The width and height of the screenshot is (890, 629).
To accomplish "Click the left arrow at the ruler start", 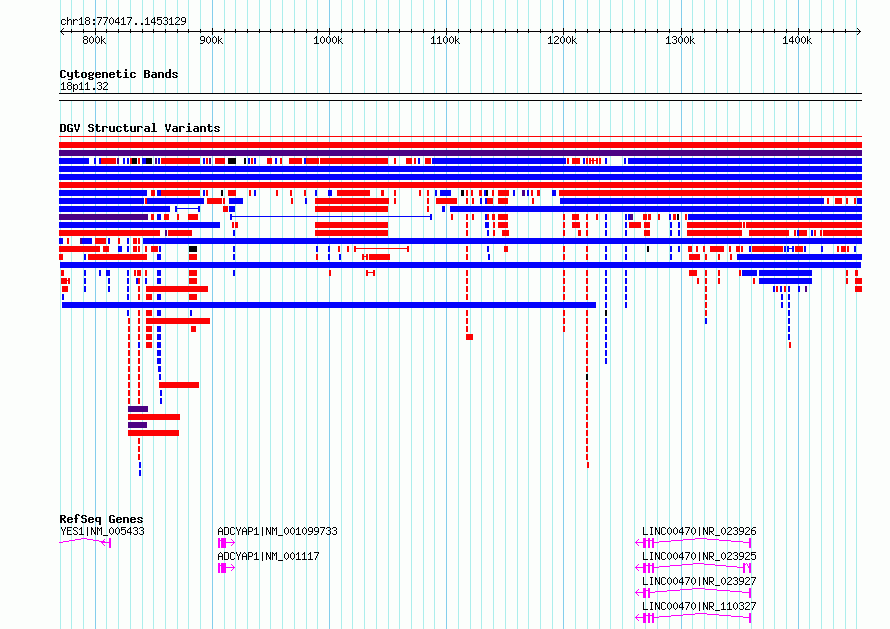I will 62,31.
